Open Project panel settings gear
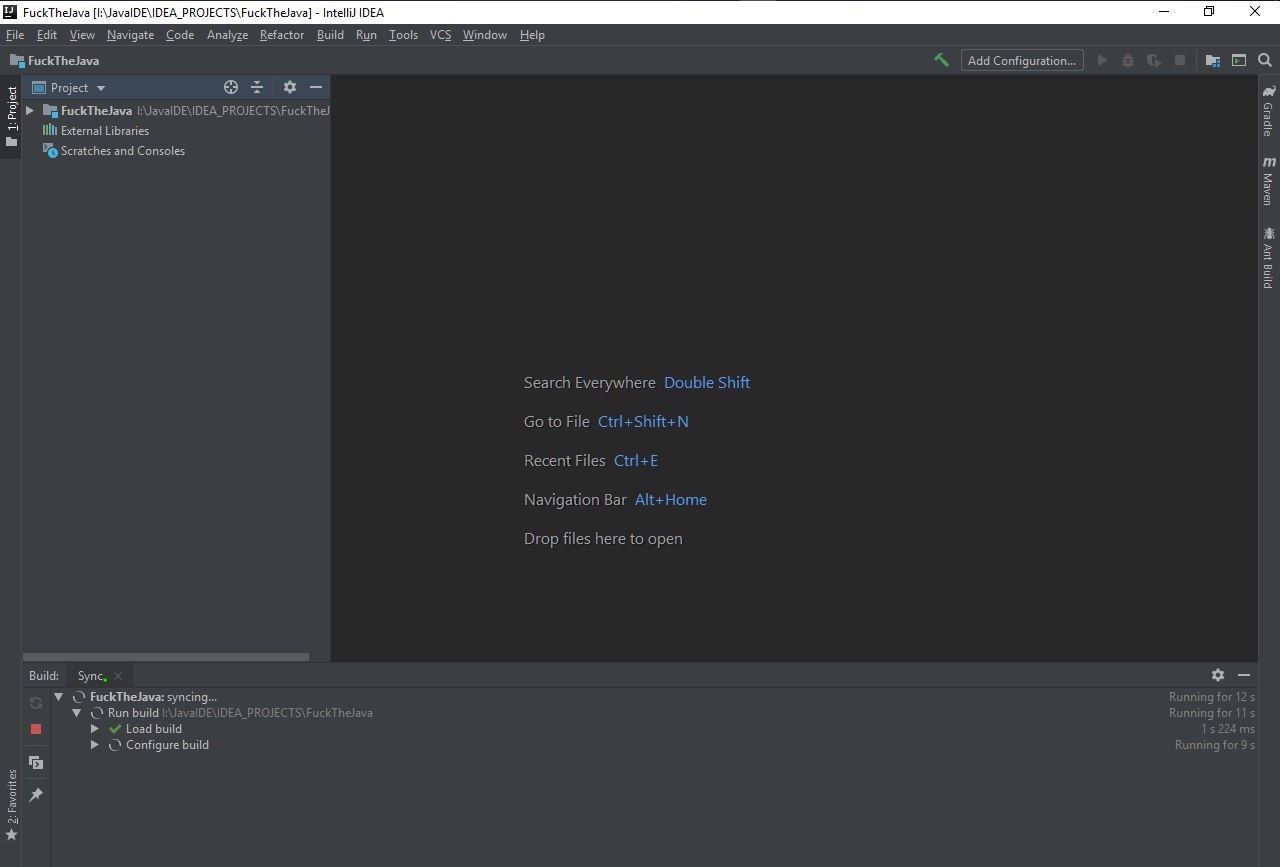The height and width of the screenshot is (867, 1280). tap(290, 87)
